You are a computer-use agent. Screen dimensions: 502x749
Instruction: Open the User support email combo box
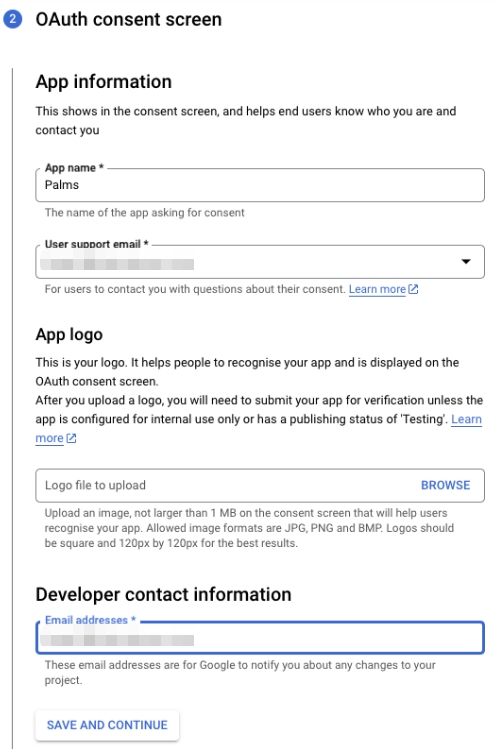(x=260, y=262)
